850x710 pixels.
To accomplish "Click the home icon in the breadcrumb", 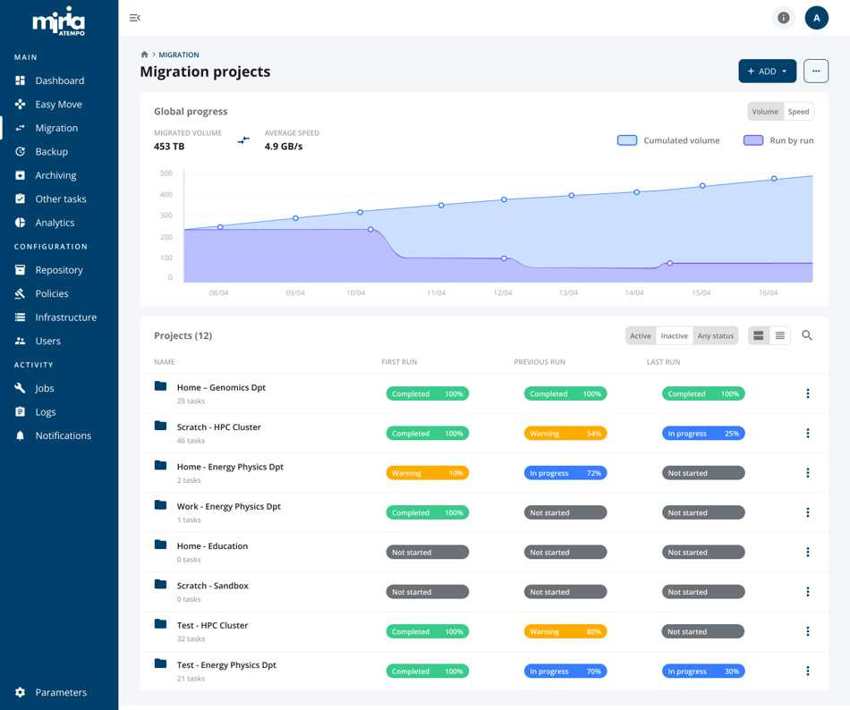I will 144,55.
